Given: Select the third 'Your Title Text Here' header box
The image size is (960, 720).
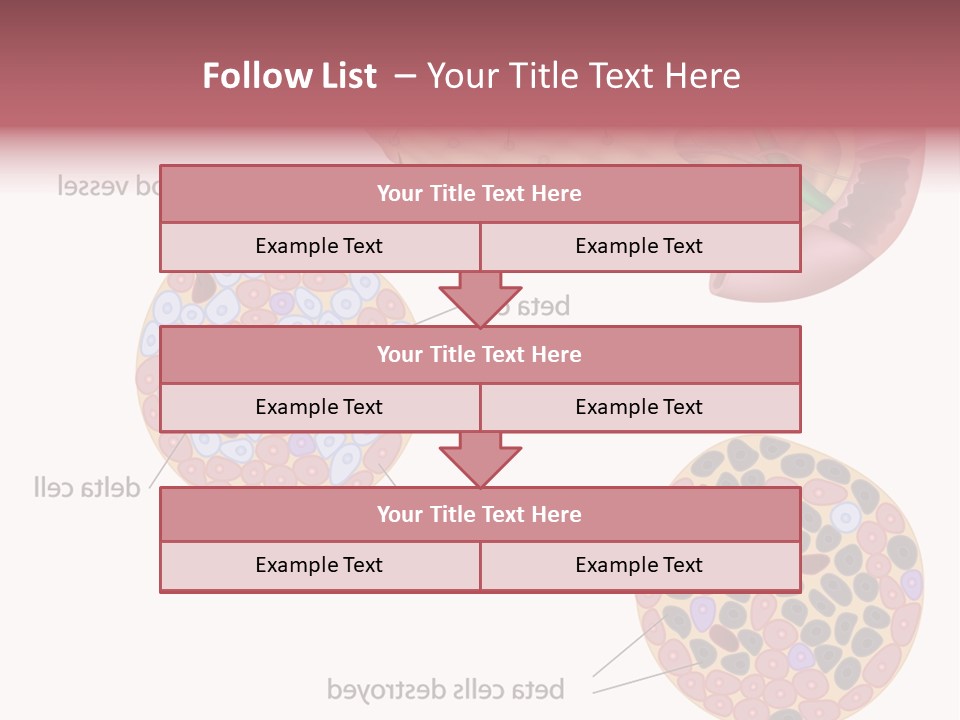Looking at the screenshot, I should 480,514.
